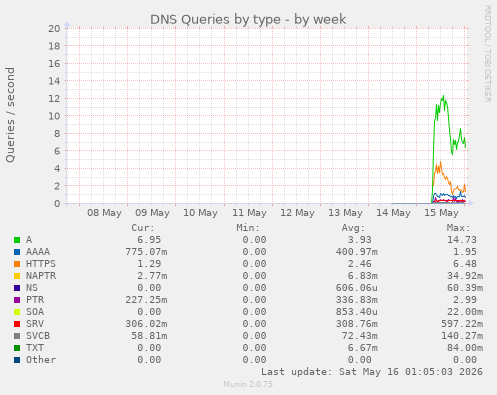Viewport: 497px width, 395px height.
Task: Click the y-axis value 20 label
Action: click(54, 28)
